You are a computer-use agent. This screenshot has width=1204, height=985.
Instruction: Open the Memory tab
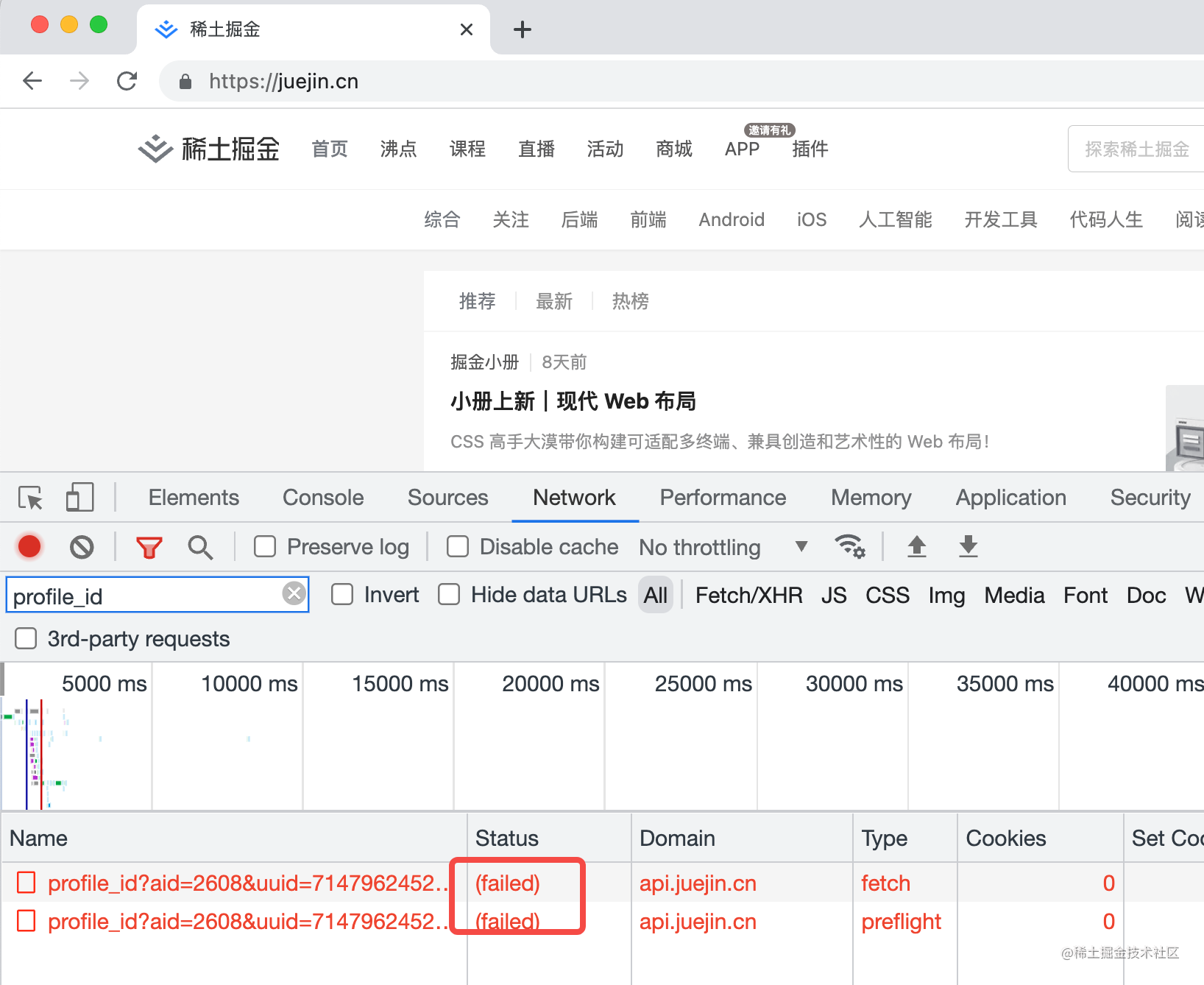871,498
